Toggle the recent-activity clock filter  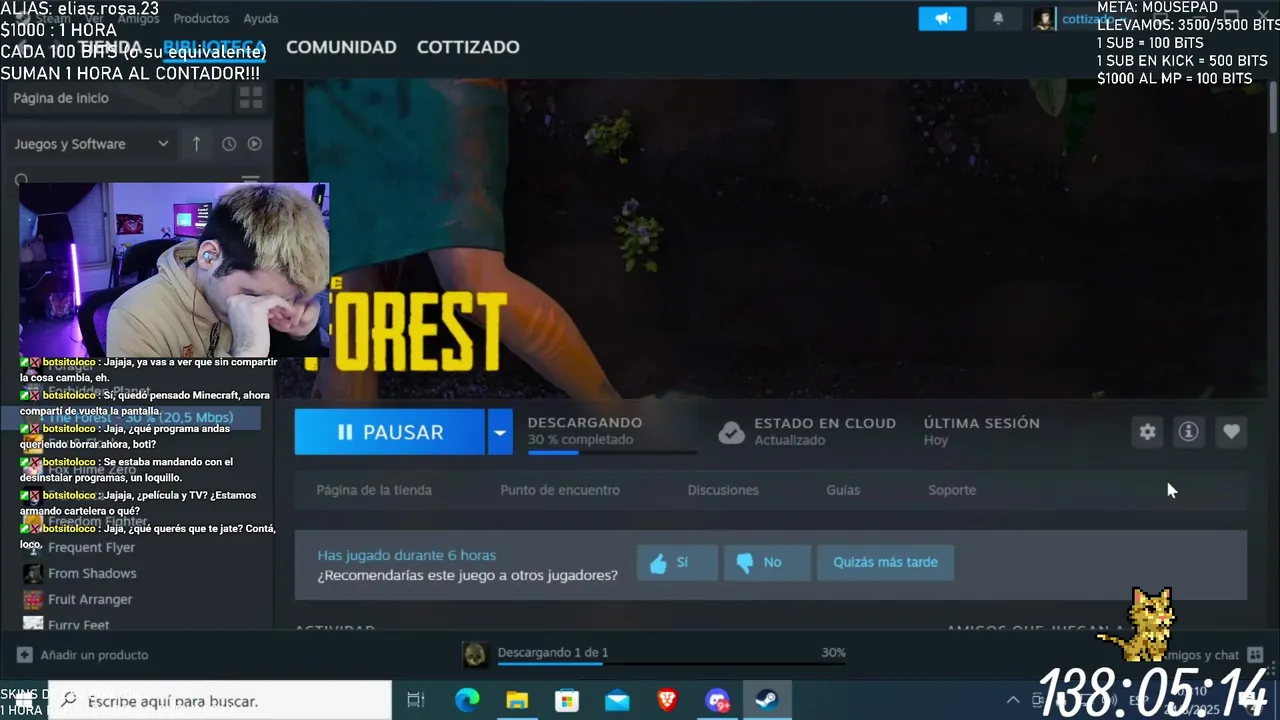229,144
